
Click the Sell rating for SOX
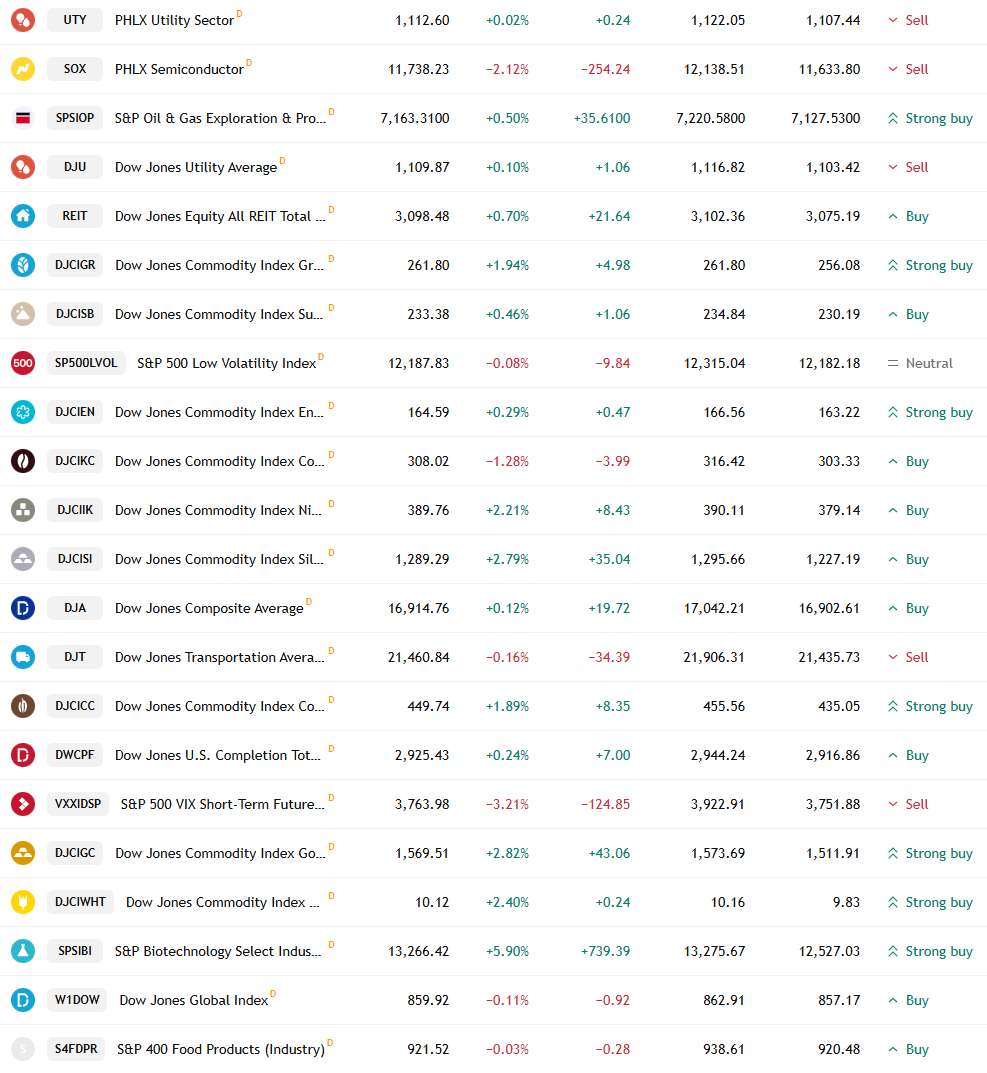coord(908,69)
